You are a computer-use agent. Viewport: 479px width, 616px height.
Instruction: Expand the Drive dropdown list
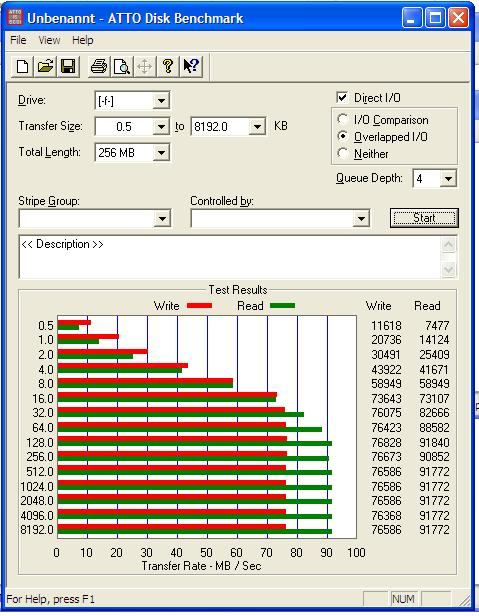click(161, 101)
